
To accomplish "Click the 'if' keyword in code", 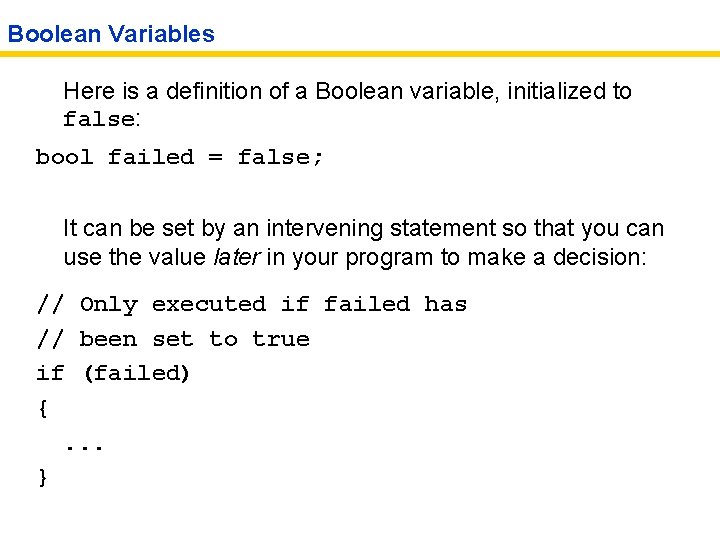I will tap(49, 374).
